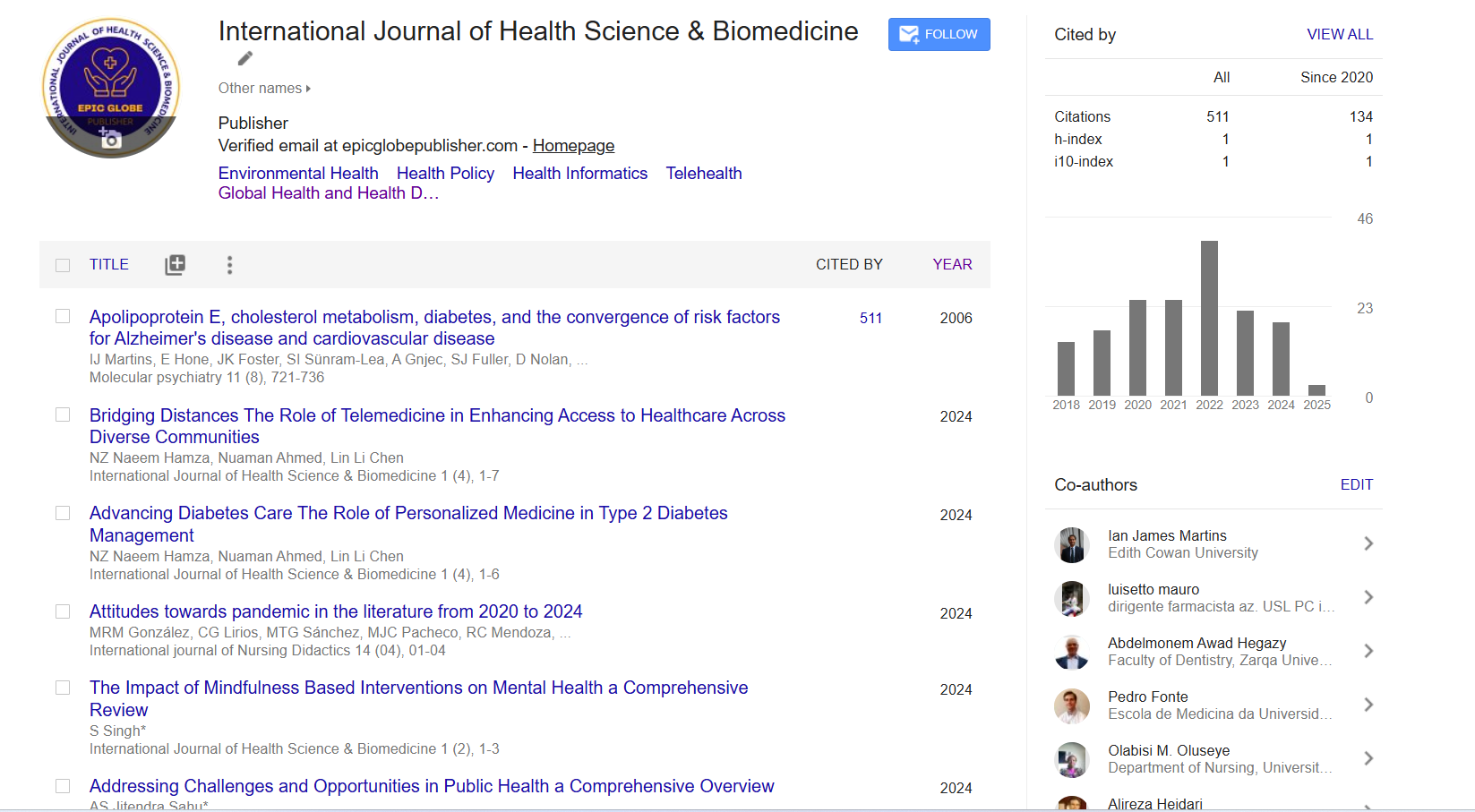This screenshot has height=812, width=1475.
Task: Check the Bridging Distances article checkbox
Action: (x=63, y=415)
